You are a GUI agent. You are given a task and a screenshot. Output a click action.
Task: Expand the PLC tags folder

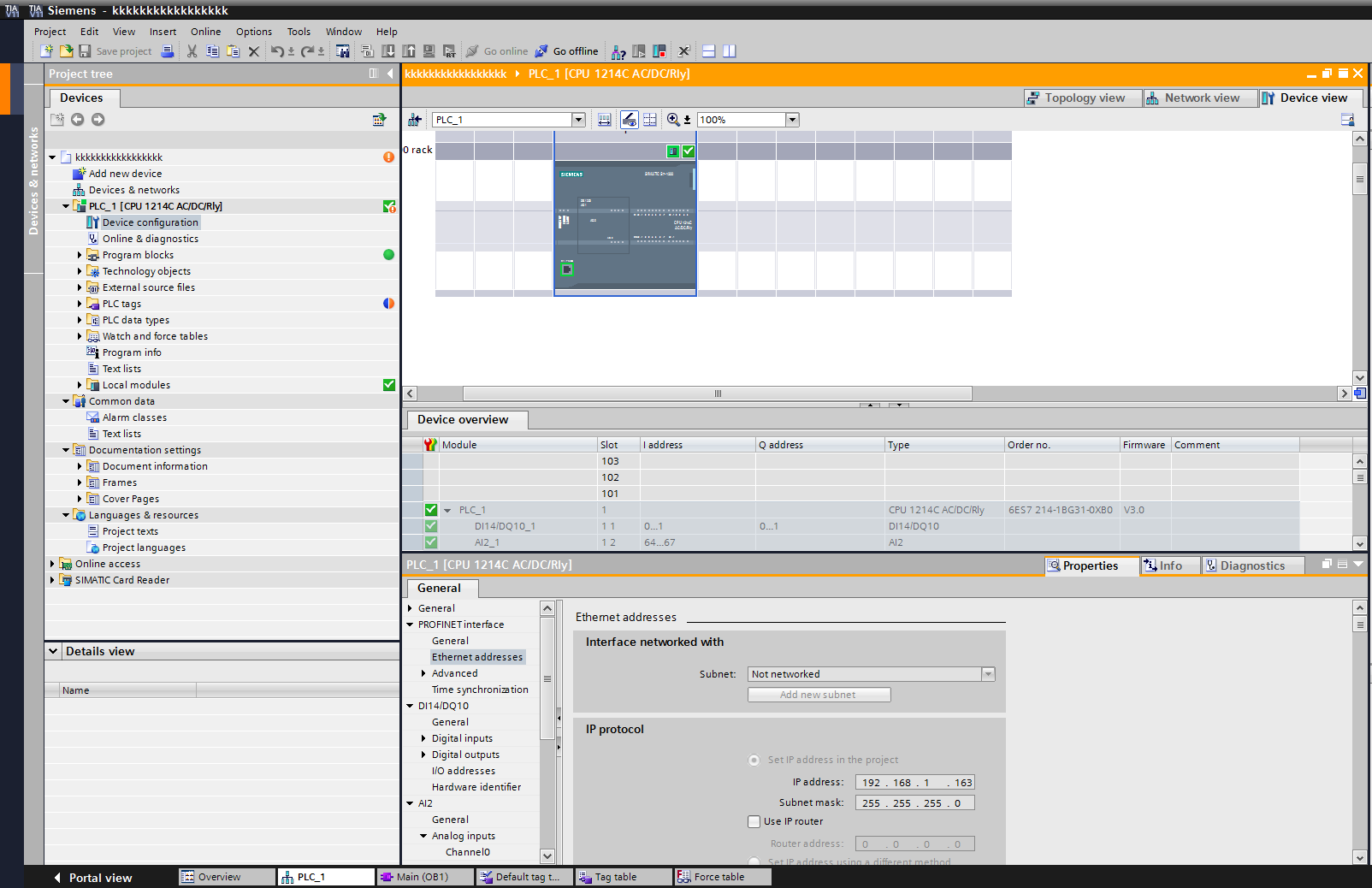pyautogui.click(x=80, y=304)
